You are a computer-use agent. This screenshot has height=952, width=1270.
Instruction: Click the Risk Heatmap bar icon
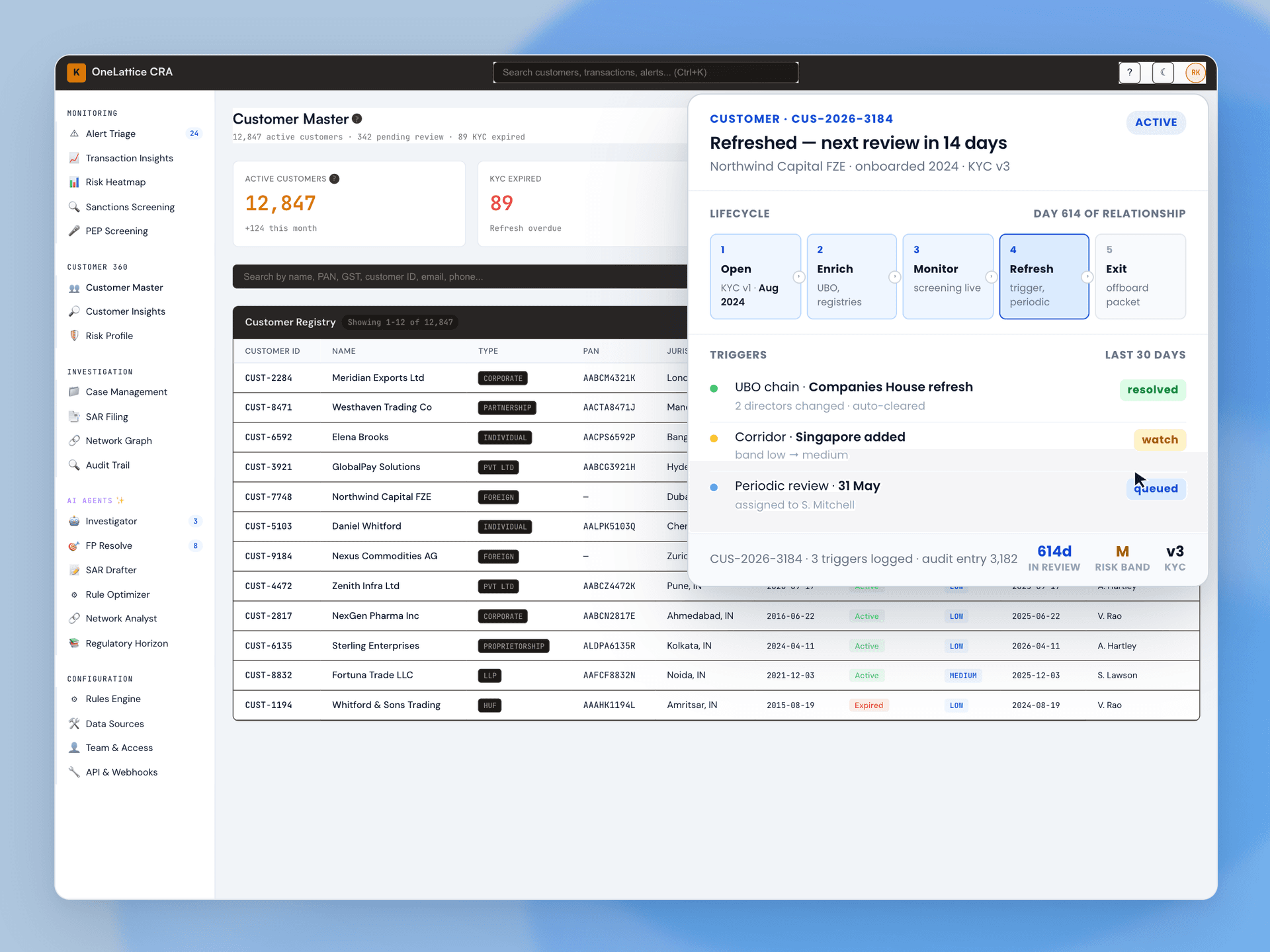[74, 182]
